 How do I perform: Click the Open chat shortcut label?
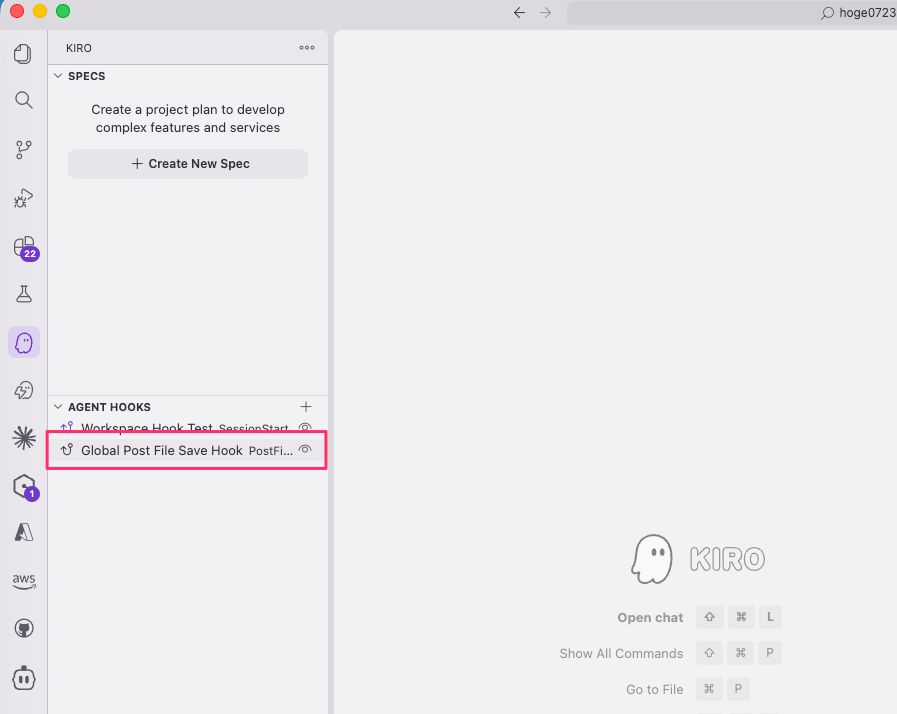(650, 618)
